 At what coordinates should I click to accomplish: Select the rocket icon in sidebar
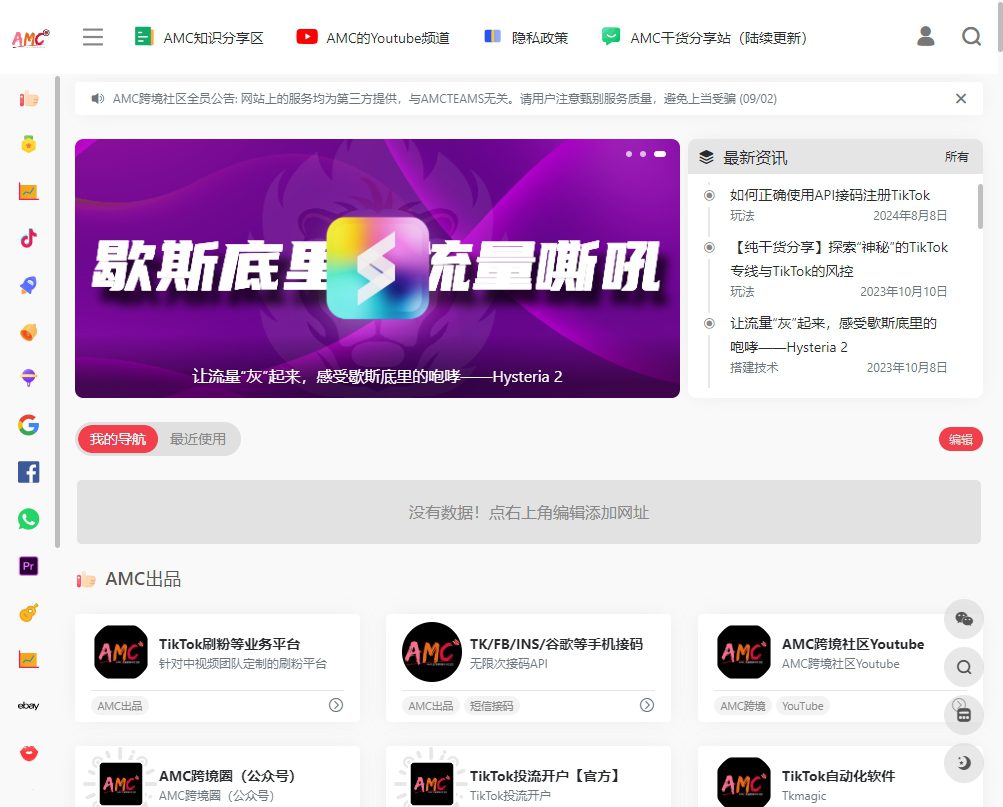click(x=28, y=285)
